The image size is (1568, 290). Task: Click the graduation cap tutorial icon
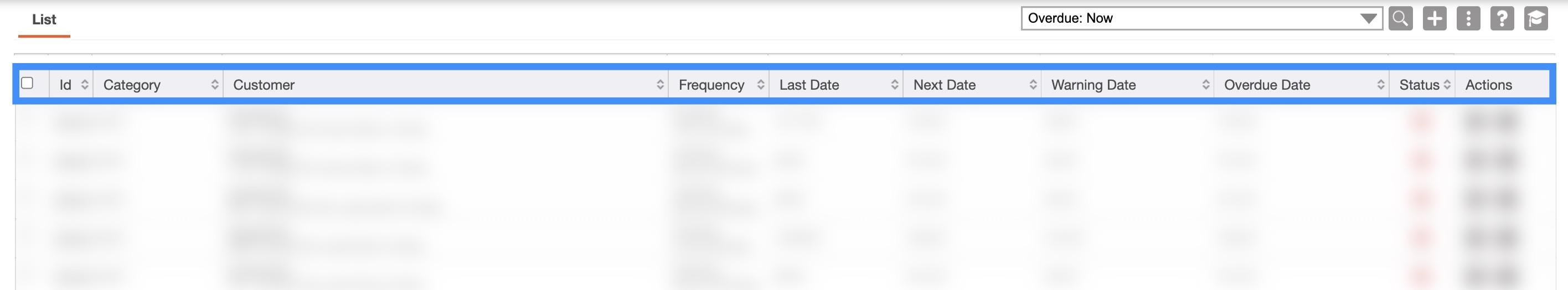(x=1536, y=18)
